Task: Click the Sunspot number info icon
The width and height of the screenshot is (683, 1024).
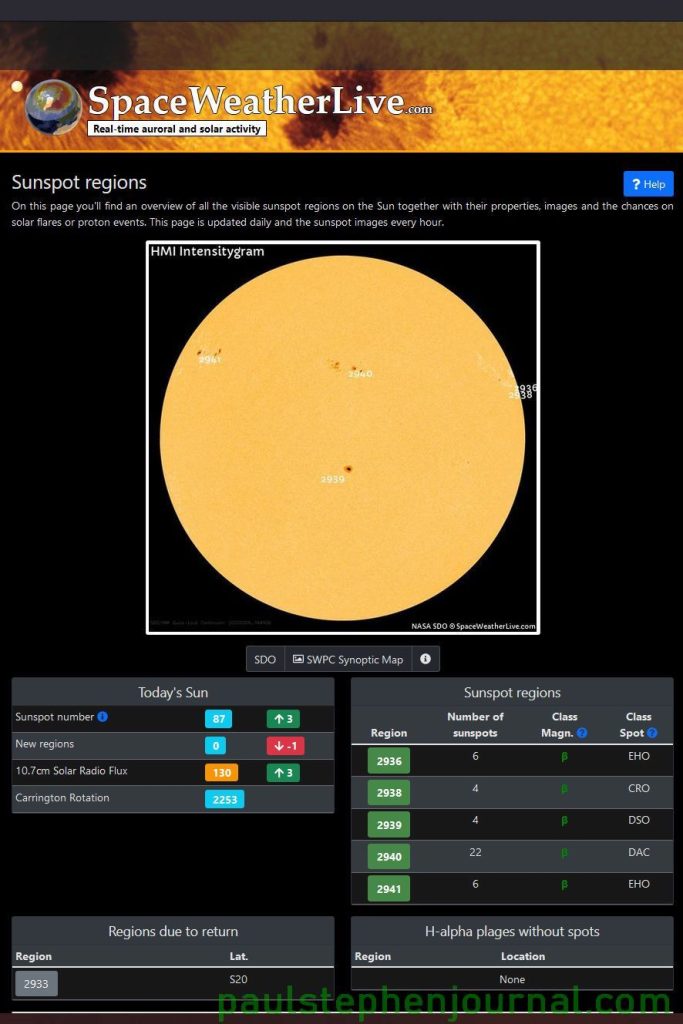Action: pos(103,716)
